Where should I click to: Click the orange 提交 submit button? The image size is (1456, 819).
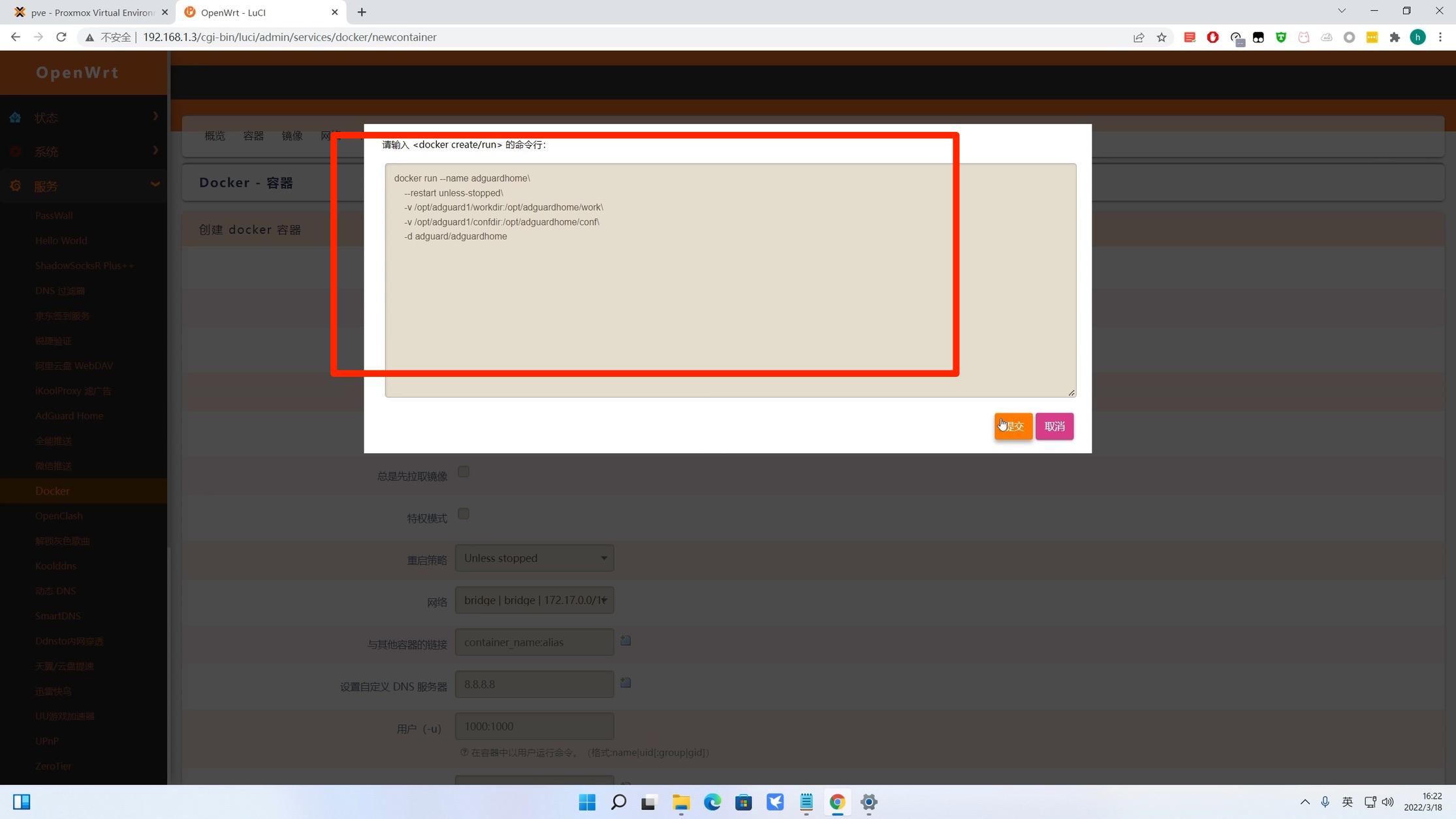pyautogui.click(x=1013, y=426)
